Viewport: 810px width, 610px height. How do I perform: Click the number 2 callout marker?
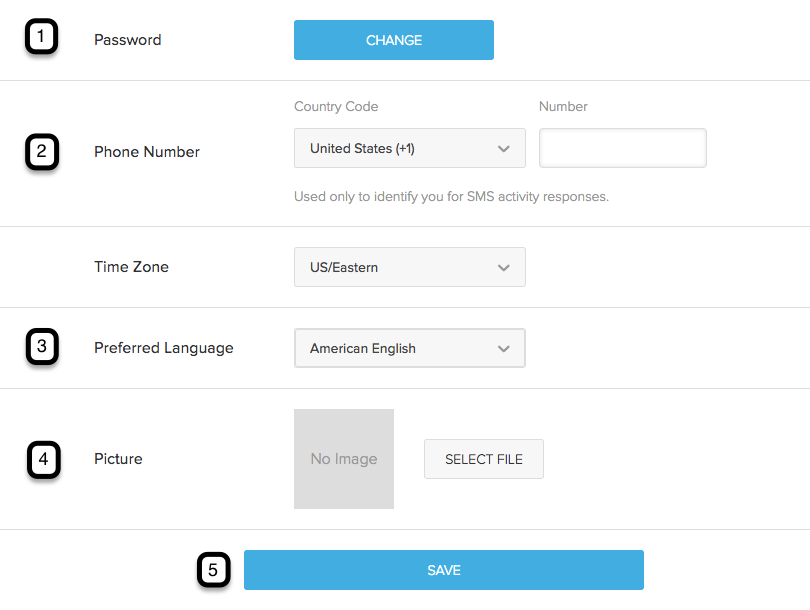pyautogui.click(x=41, y=152)
